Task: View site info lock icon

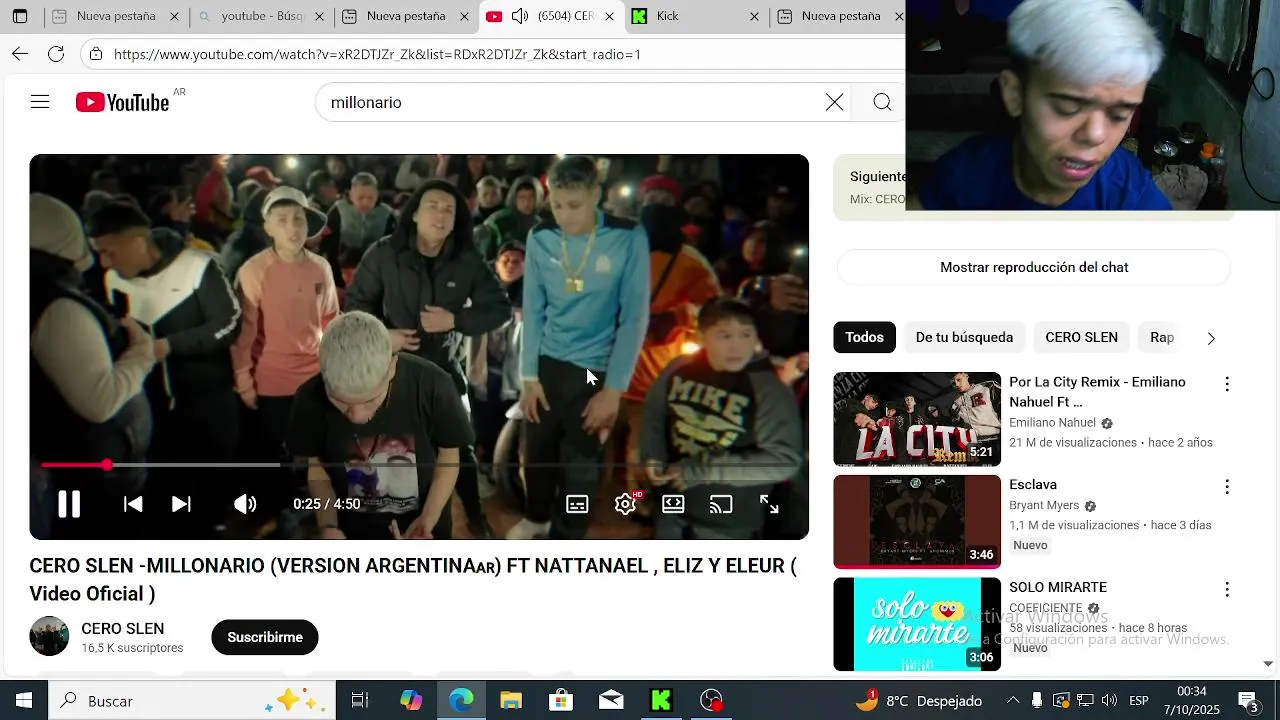Action: tap(96, 54)
